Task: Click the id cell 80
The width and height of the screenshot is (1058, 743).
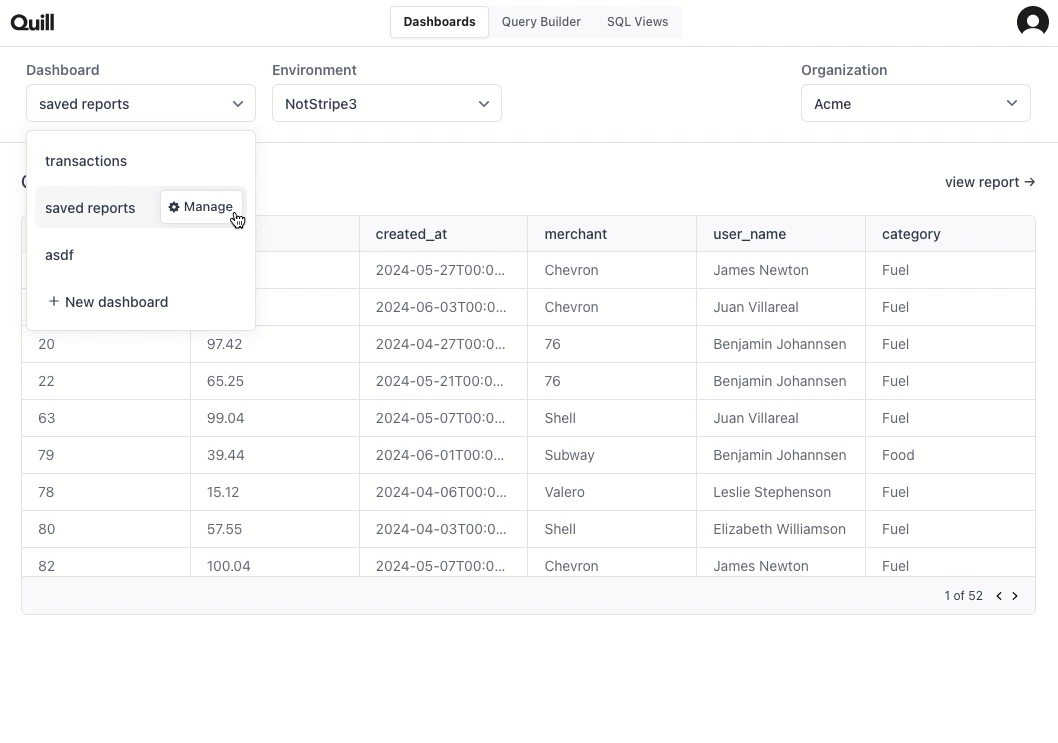Action: click(106, 530)
